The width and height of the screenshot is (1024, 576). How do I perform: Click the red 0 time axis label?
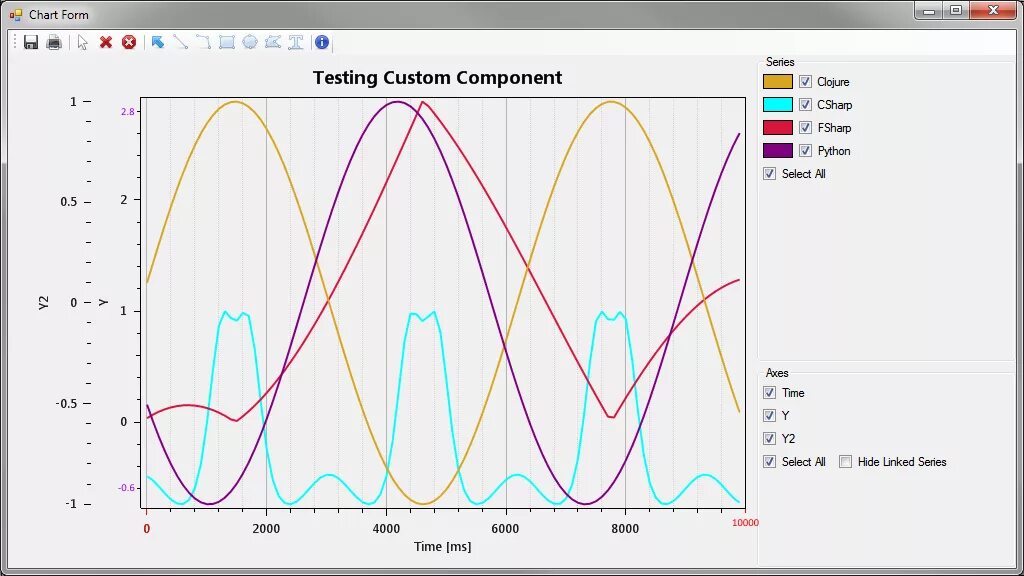click(x=146, y=529)
